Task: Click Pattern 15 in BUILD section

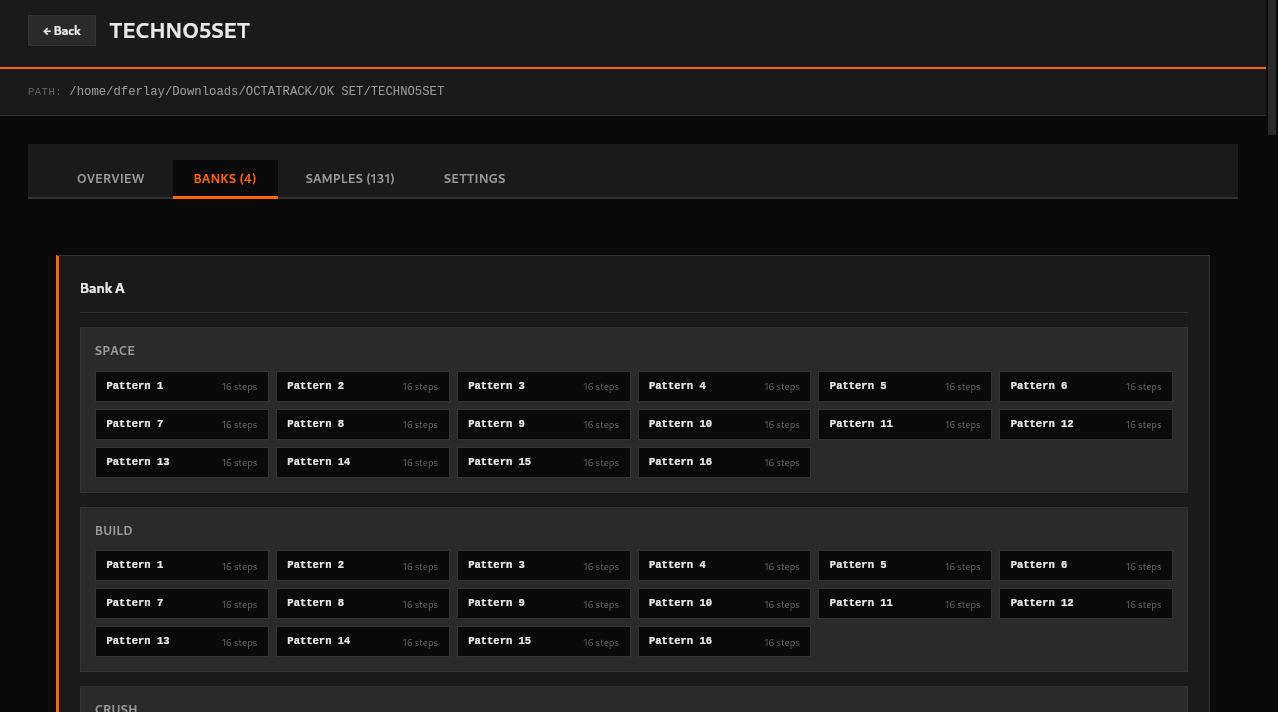Action: [543, 642]
